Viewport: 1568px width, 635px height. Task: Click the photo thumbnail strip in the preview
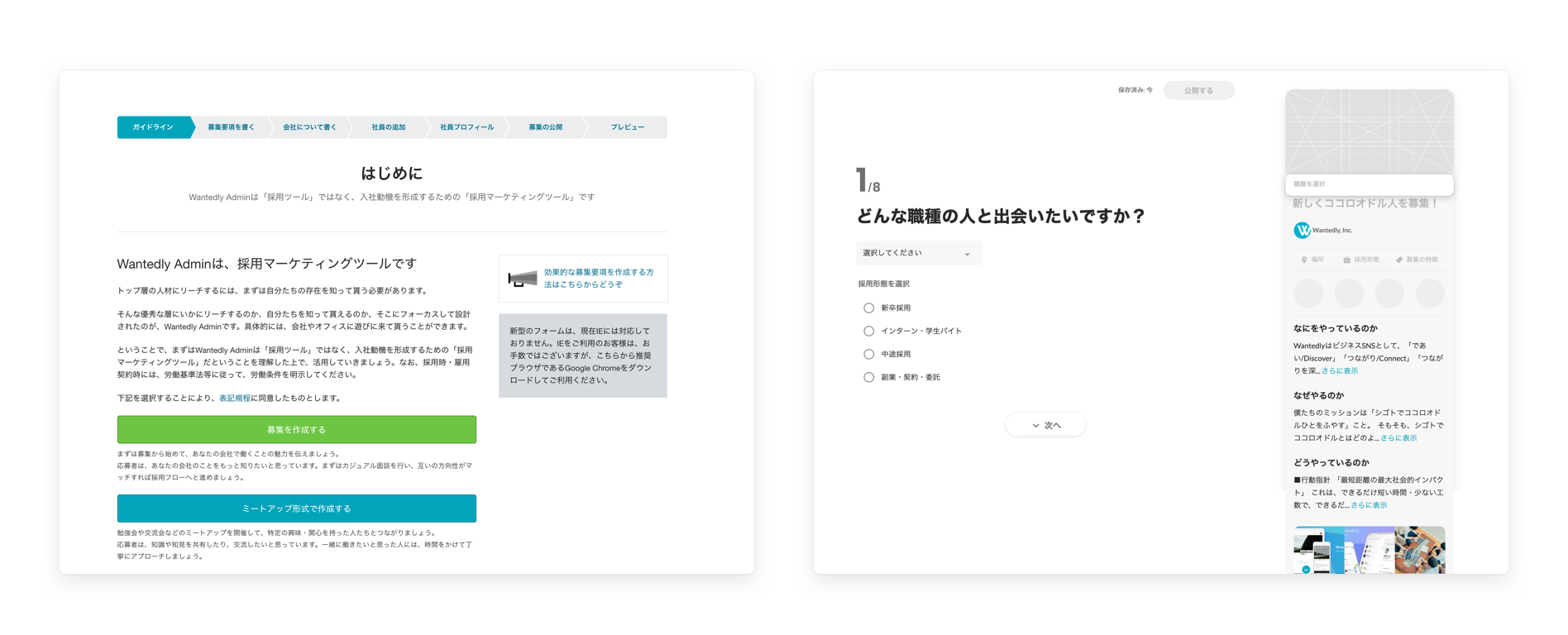[x=1370, y=550]
